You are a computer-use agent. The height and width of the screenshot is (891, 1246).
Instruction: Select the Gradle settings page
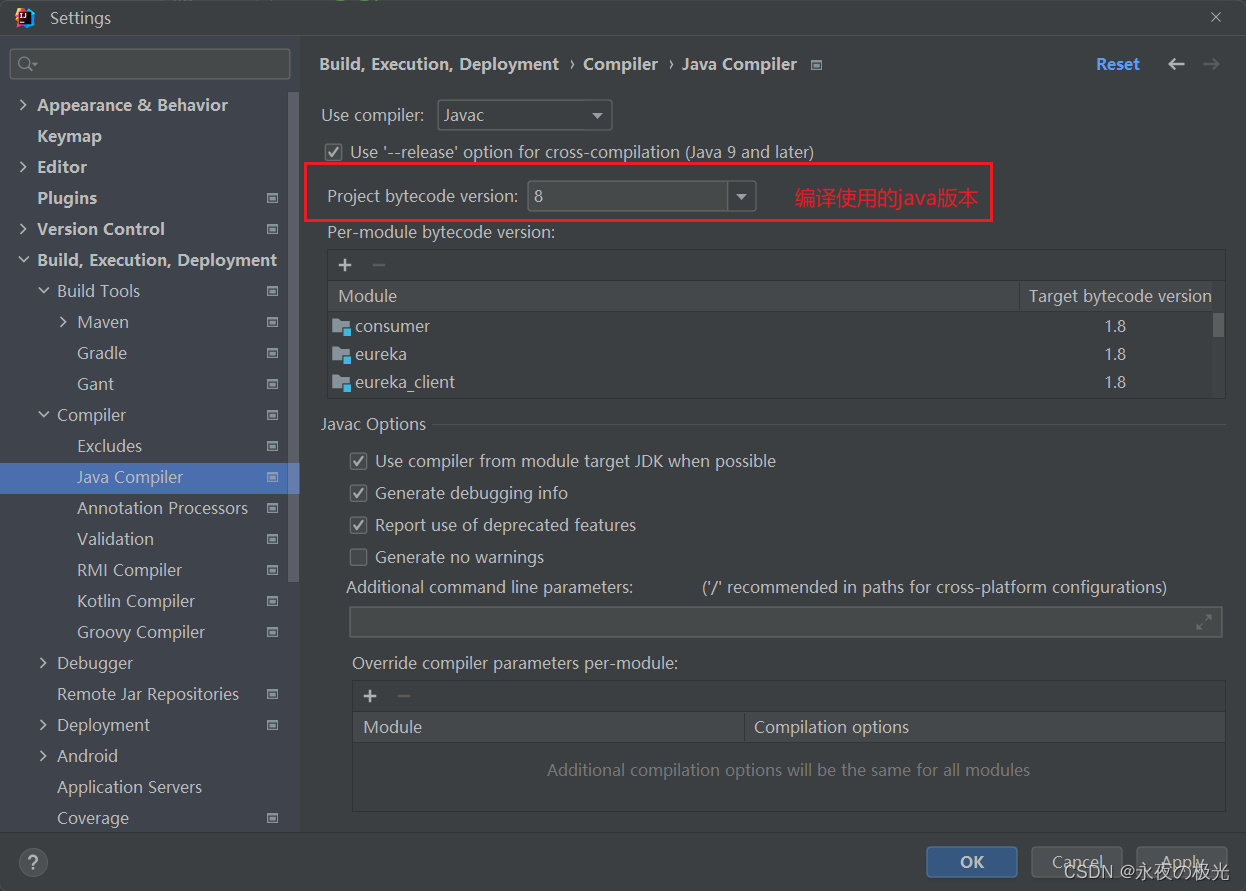click(x=102, y=353)
